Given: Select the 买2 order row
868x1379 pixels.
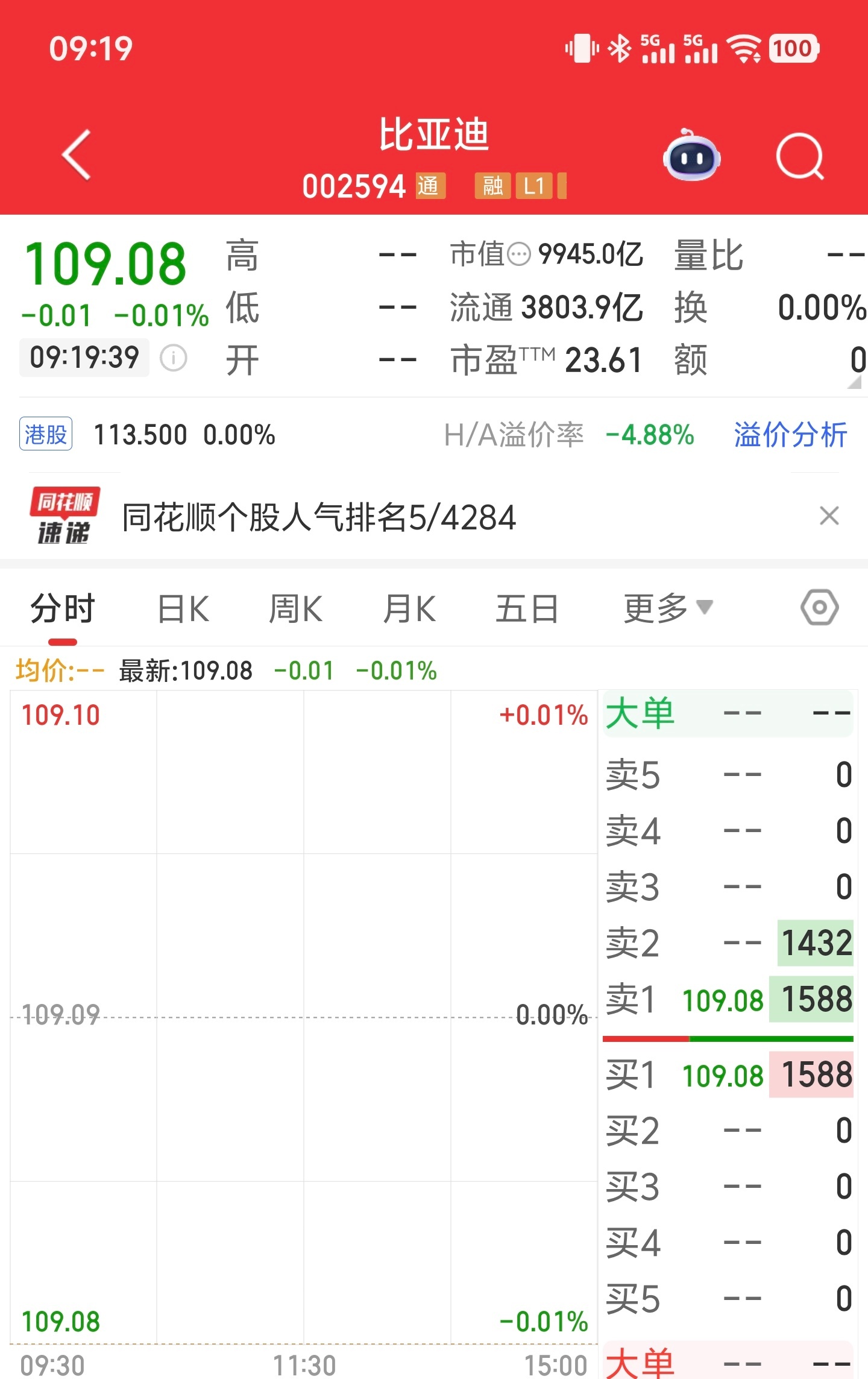Looking at the screenshot, I should pos(728,1131).
